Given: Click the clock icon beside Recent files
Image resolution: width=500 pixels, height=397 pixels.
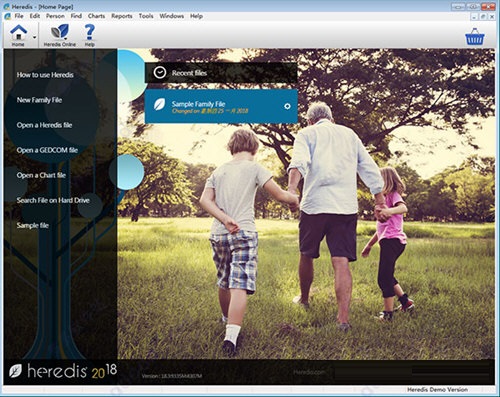Looking at the screenshot, I should tap(160, 72).
